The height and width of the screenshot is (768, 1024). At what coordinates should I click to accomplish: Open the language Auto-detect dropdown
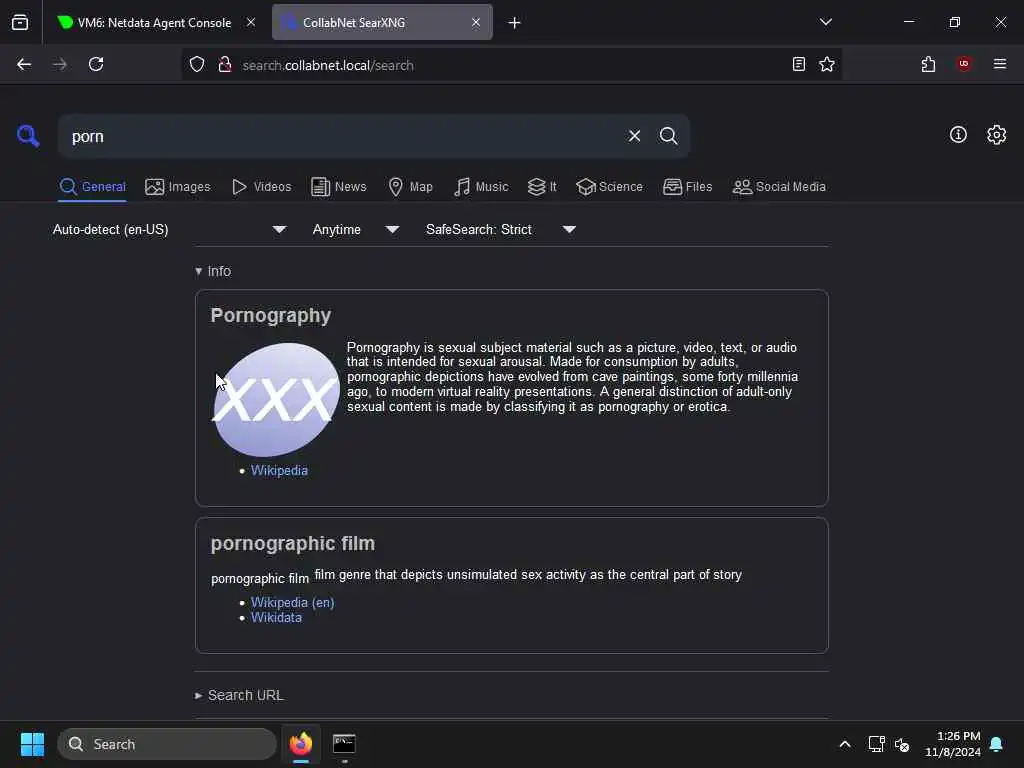[x=170, y=229]
